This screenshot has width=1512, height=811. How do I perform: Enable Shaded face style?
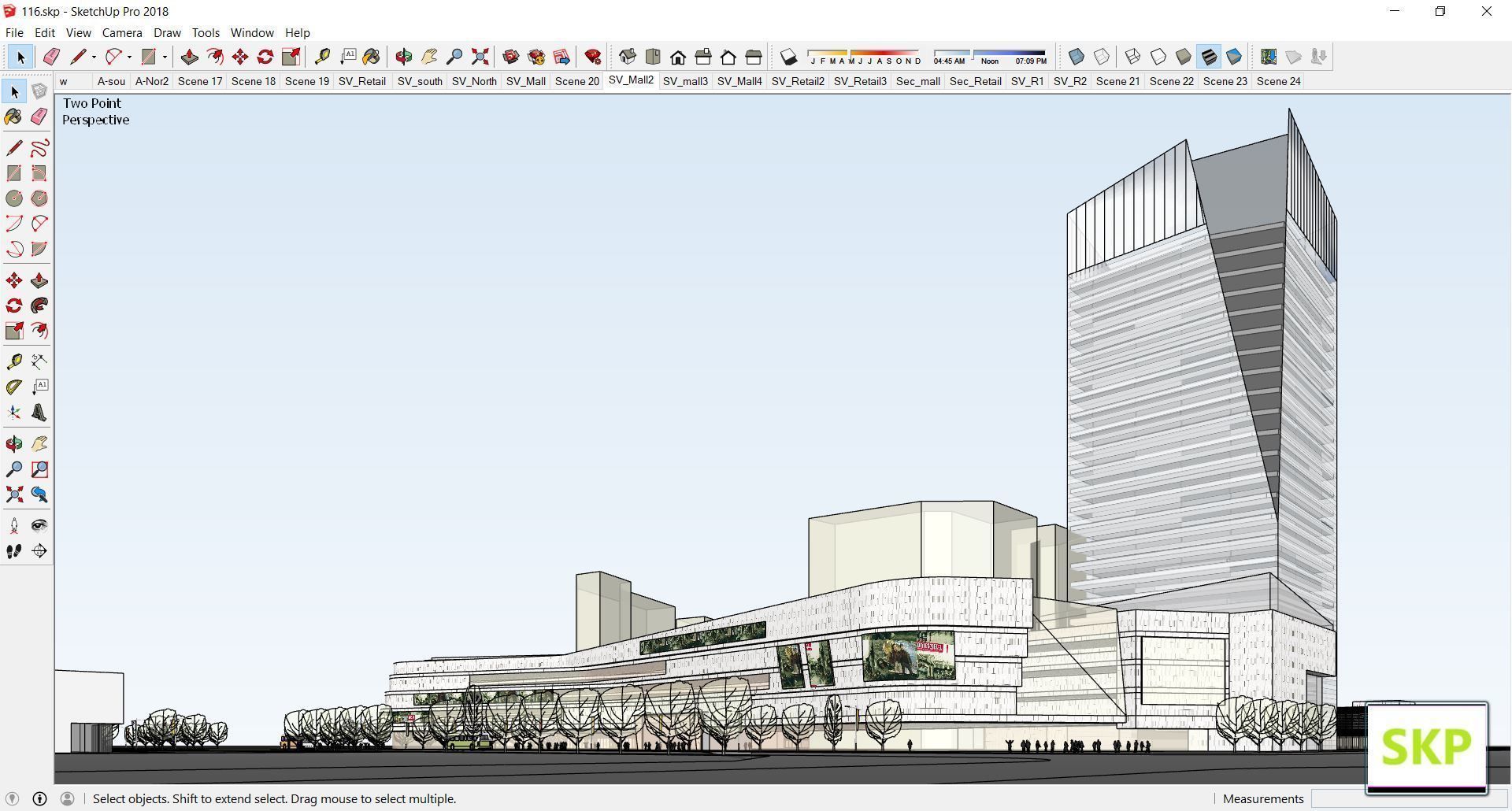tap(1184, 57)
